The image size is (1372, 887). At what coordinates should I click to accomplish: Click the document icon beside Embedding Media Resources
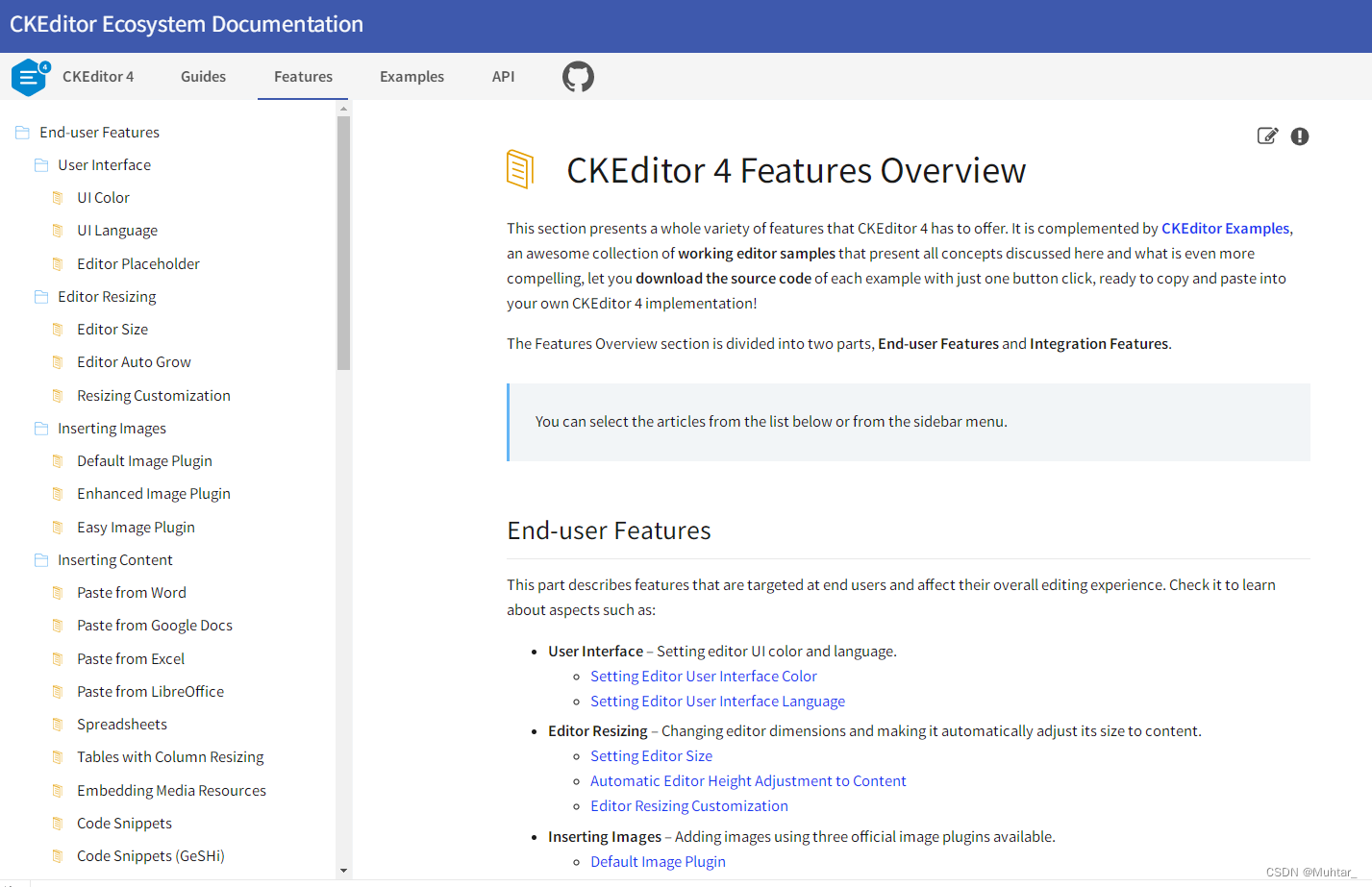point(58,791)
